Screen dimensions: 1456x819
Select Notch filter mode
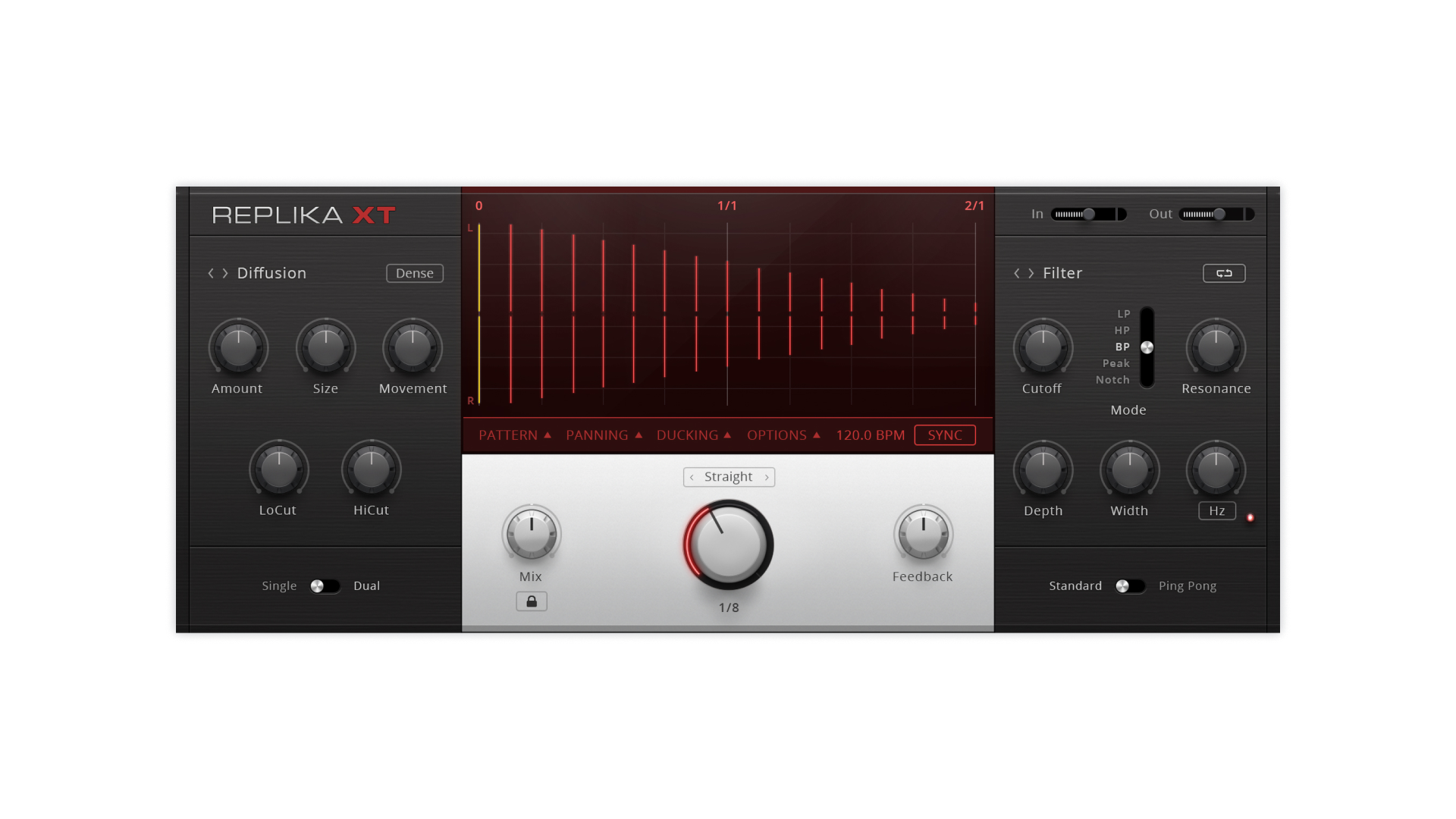click(1112, 380)
